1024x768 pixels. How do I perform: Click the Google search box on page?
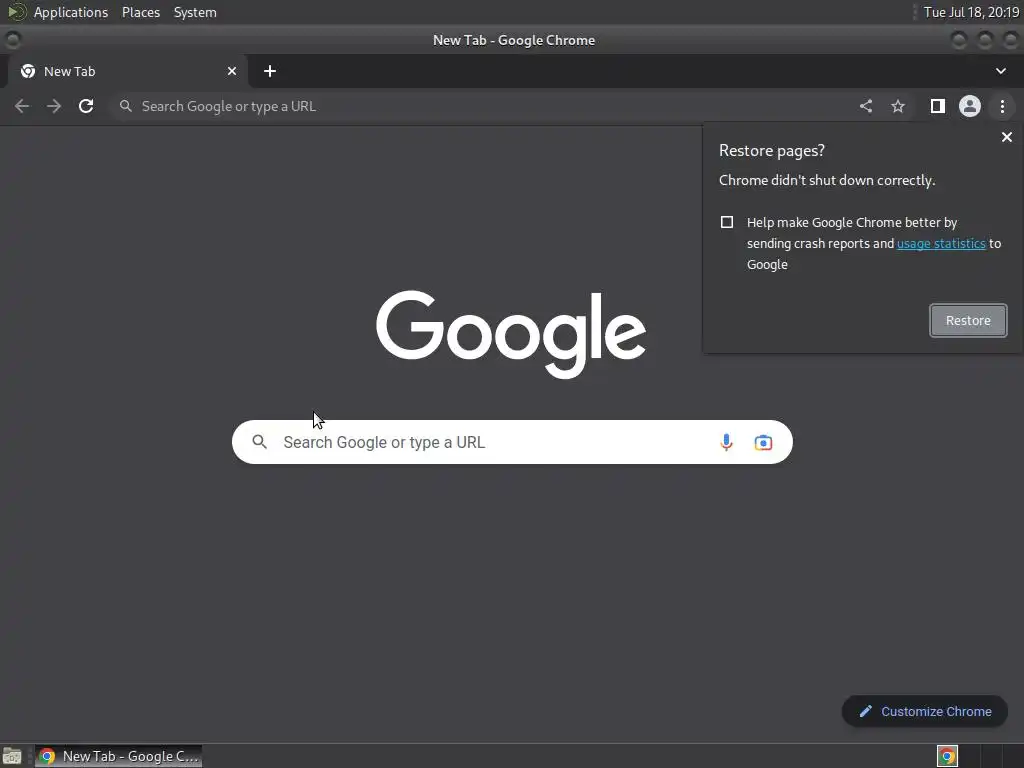pos(512,442)
